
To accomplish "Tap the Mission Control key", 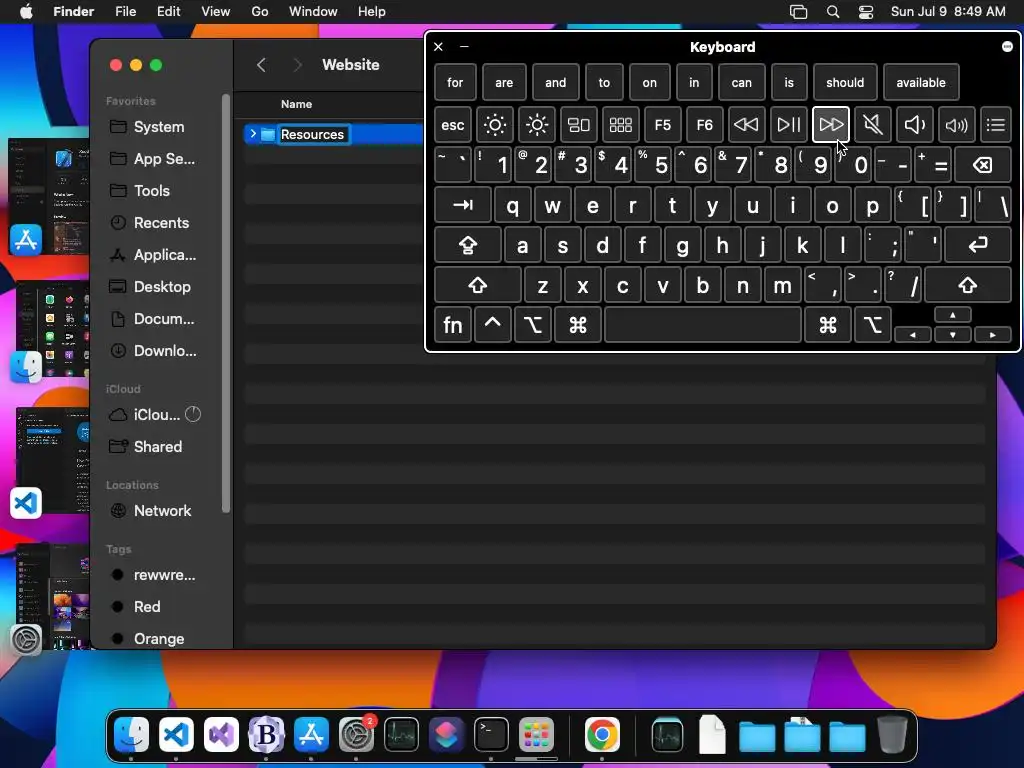I will pos(579,124).
